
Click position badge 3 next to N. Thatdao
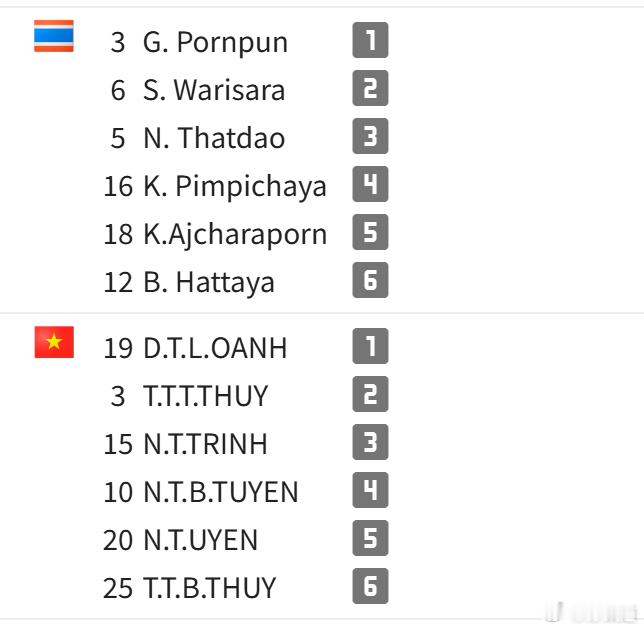click(x=370, y=136)
